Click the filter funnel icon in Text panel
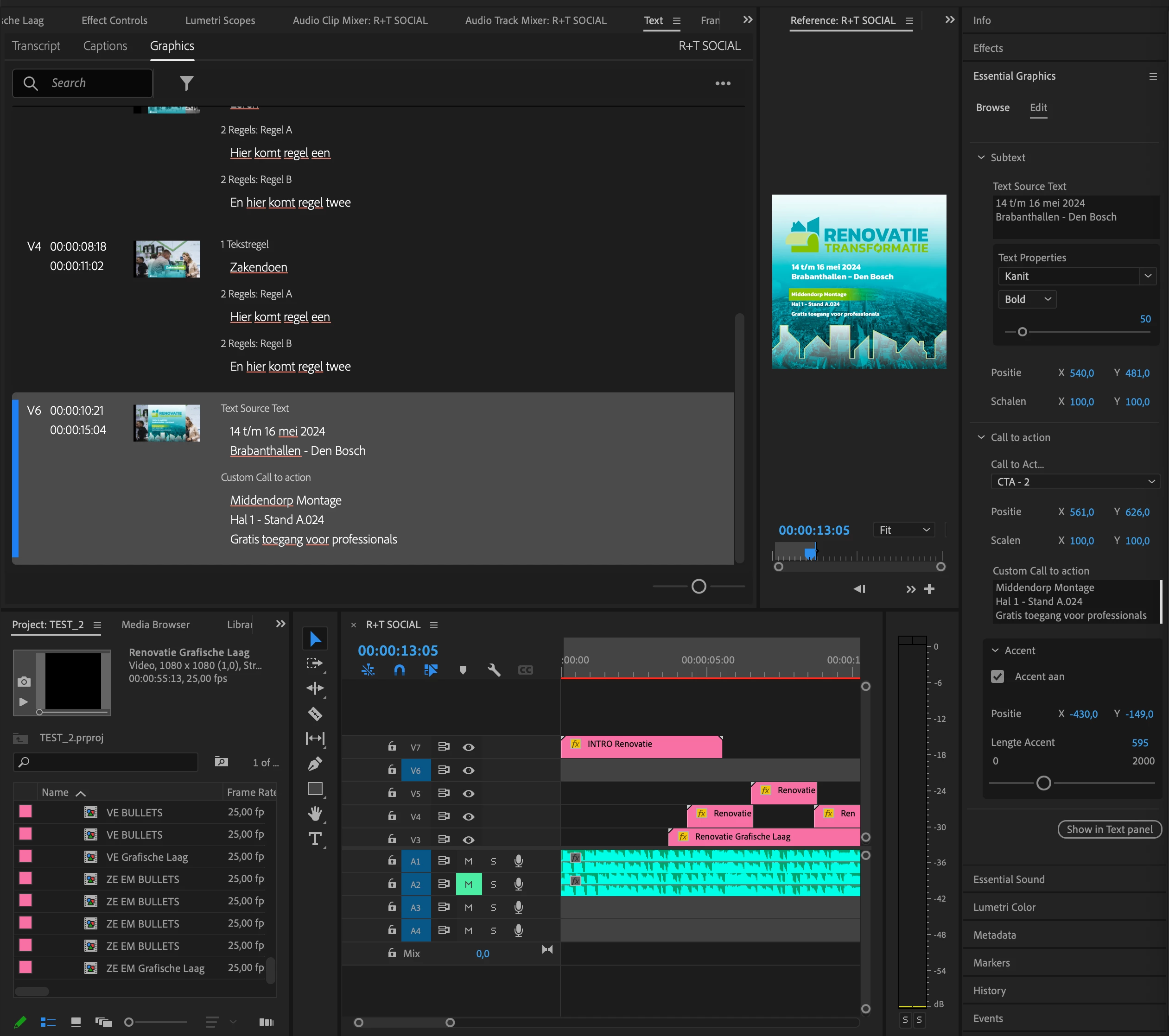The width and height of the screenshot is (1169, 1036). click(x=186, y=83)
